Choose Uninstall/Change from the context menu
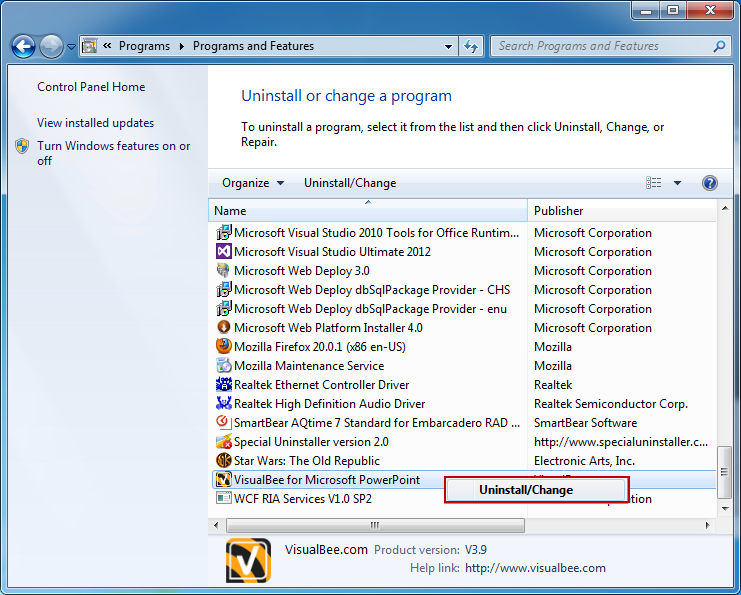This screenshot has height=595, width=741. pos(536,490)
